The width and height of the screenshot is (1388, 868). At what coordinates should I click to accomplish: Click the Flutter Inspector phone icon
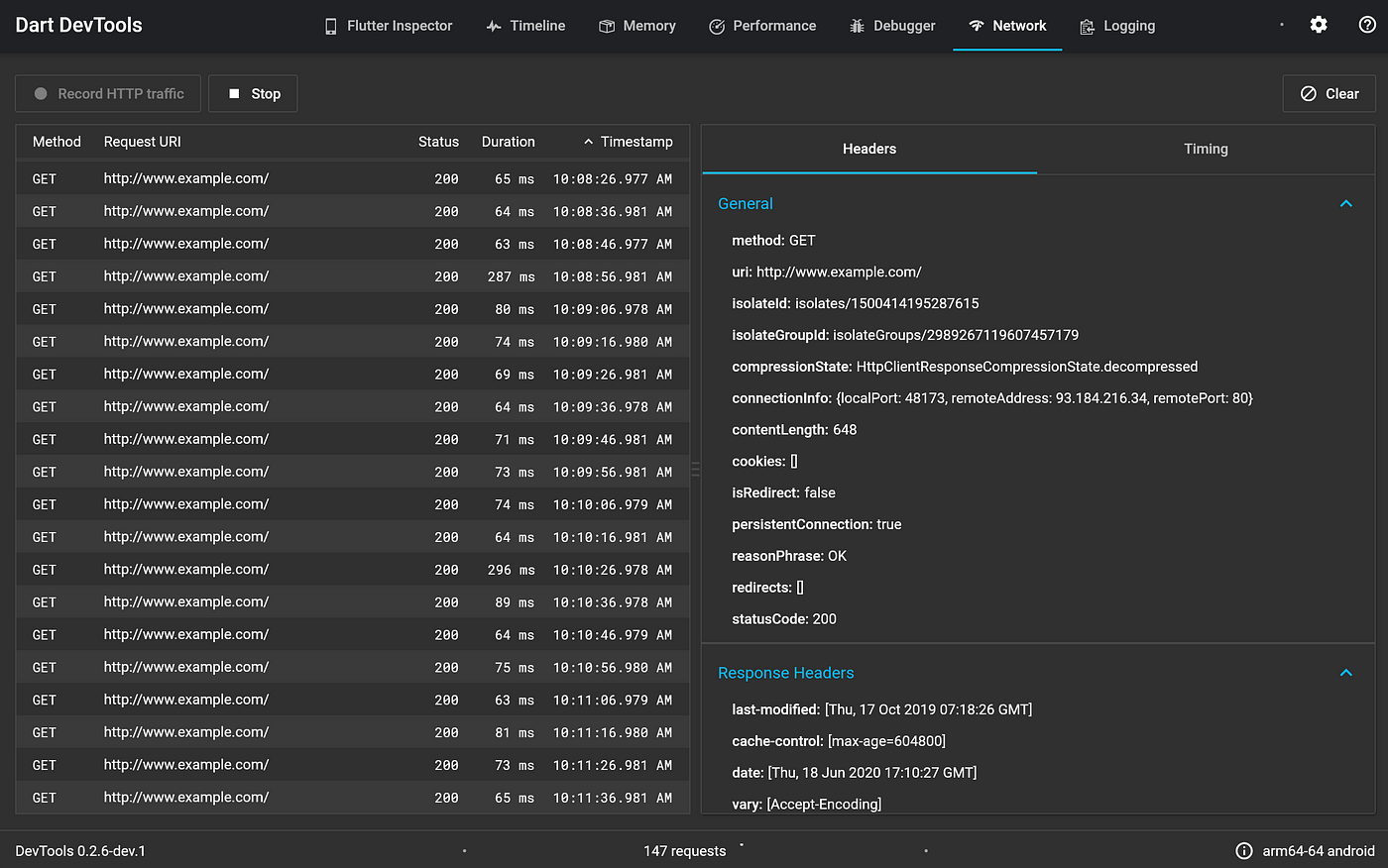pyautogui.click(x=331, y=27)
